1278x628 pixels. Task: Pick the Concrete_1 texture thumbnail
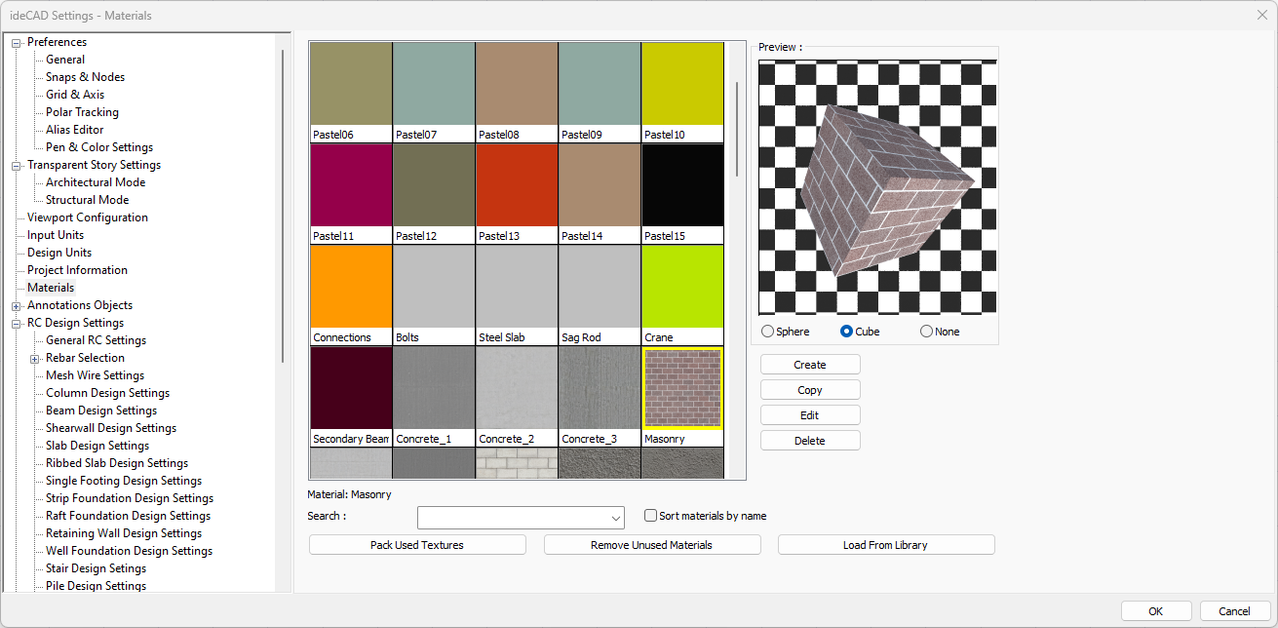[x=433, y=389]
